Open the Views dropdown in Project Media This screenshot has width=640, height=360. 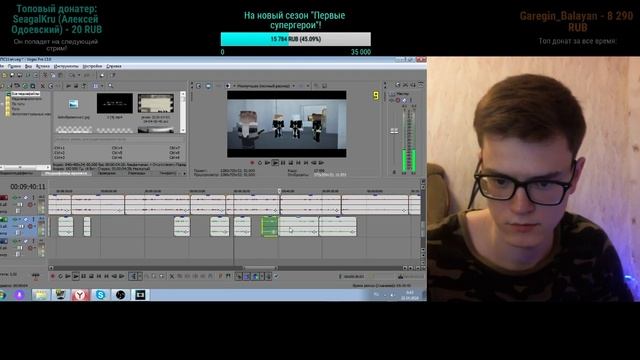(102, 86)
